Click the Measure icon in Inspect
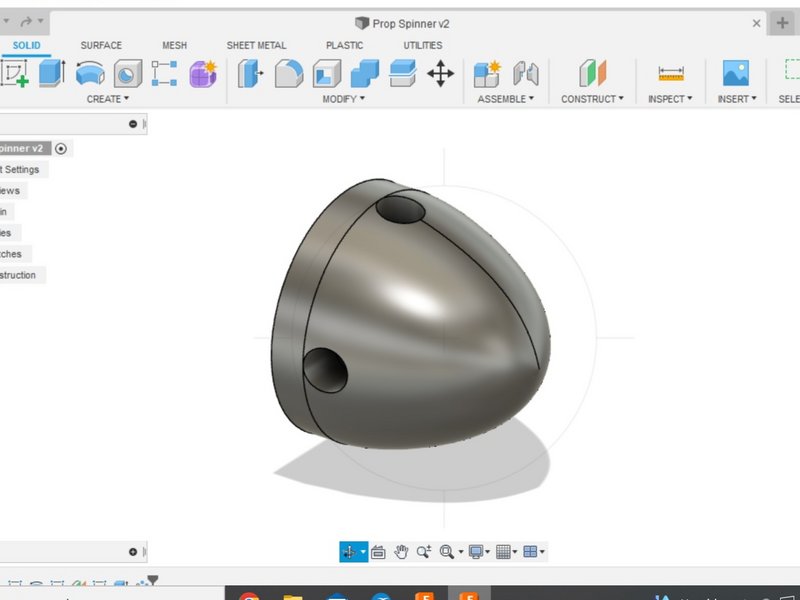This screenshot has width=800, height=600. (671, 73)
